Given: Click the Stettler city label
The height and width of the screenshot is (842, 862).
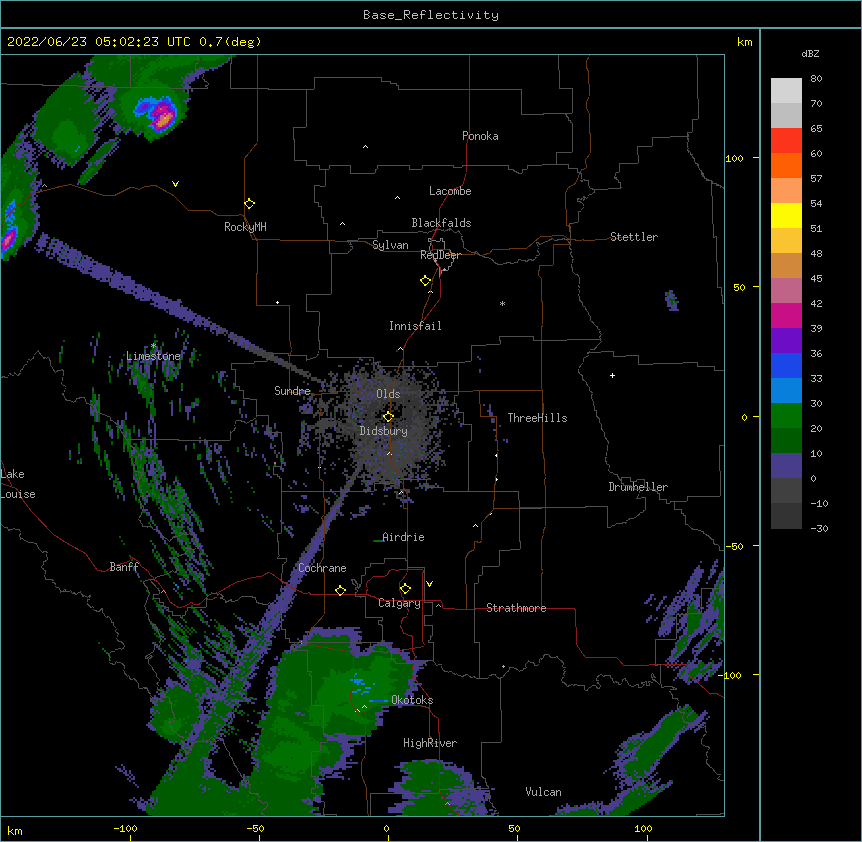Looking at the screenshot, I should pos(633,237).
